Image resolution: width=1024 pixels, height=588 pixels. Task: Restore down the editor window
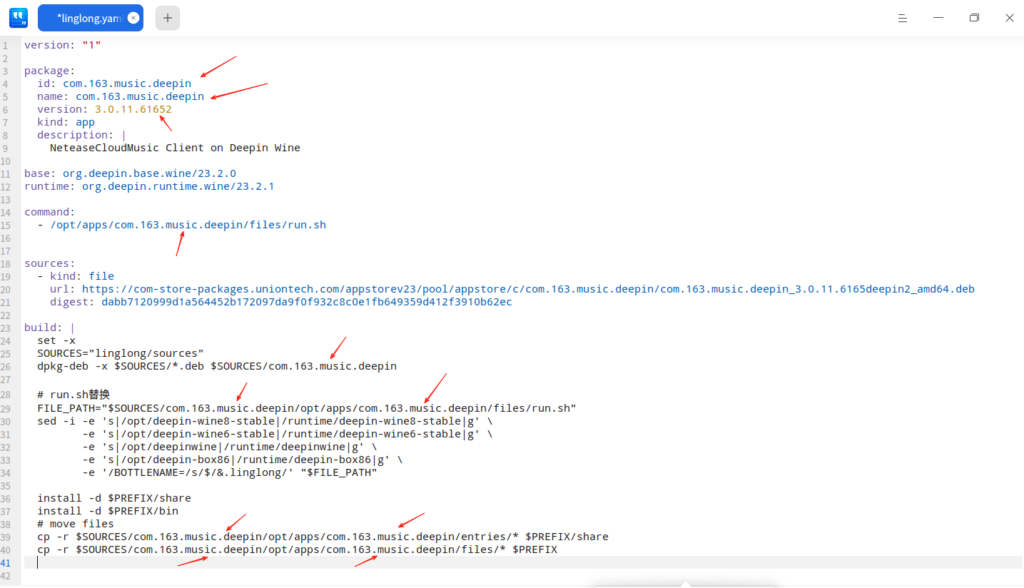coord(974,17)
